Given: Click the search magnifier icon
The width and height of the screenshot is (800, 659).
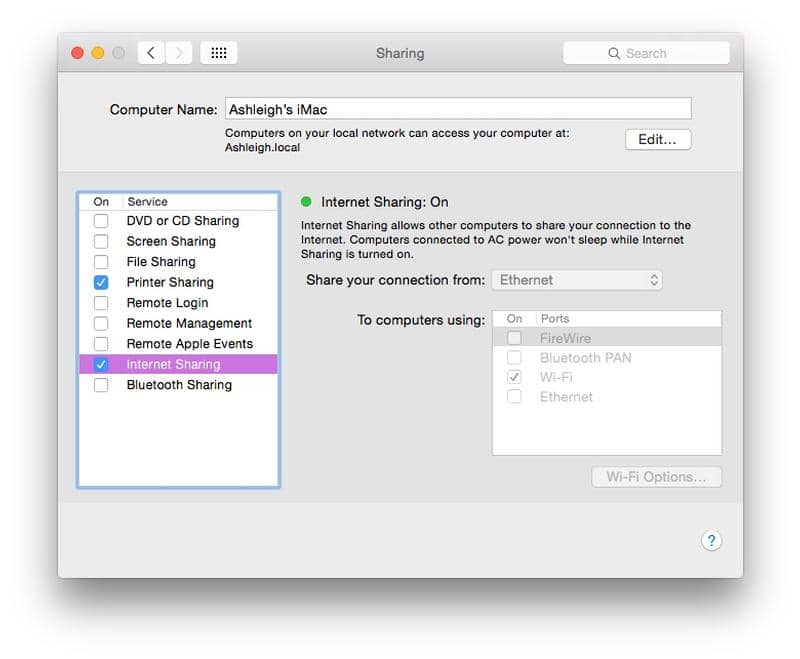Looking at the screenshot, I should pyautogui.click(x=614, y=53).
